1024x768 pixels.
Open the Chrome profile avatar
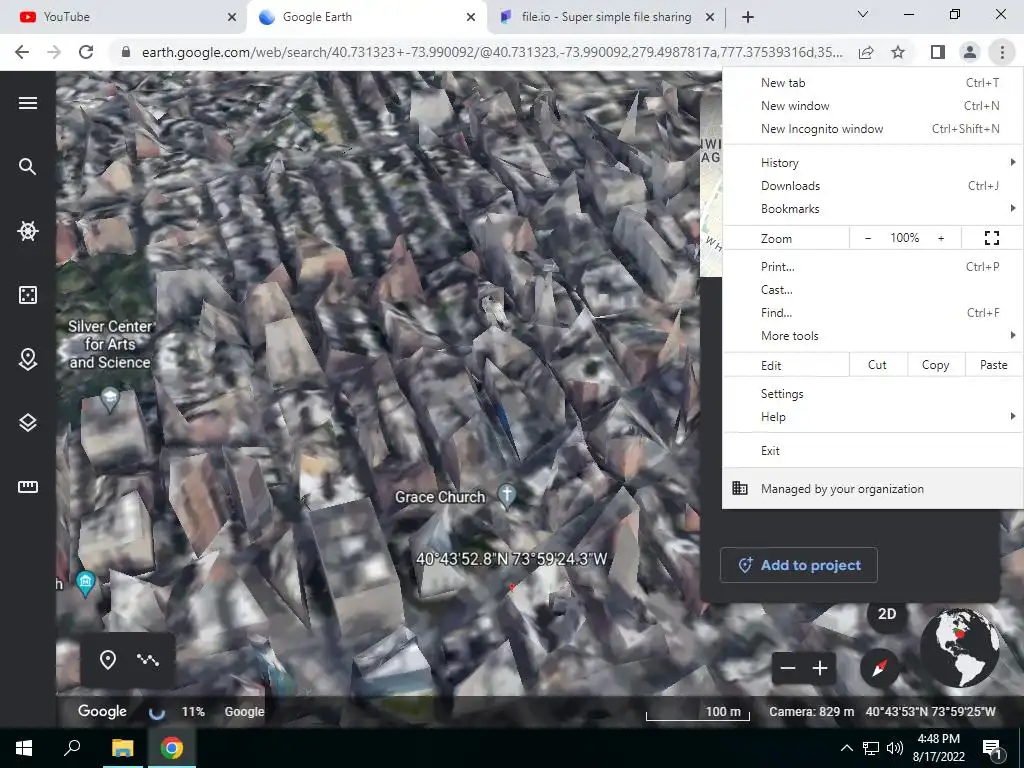970,52
